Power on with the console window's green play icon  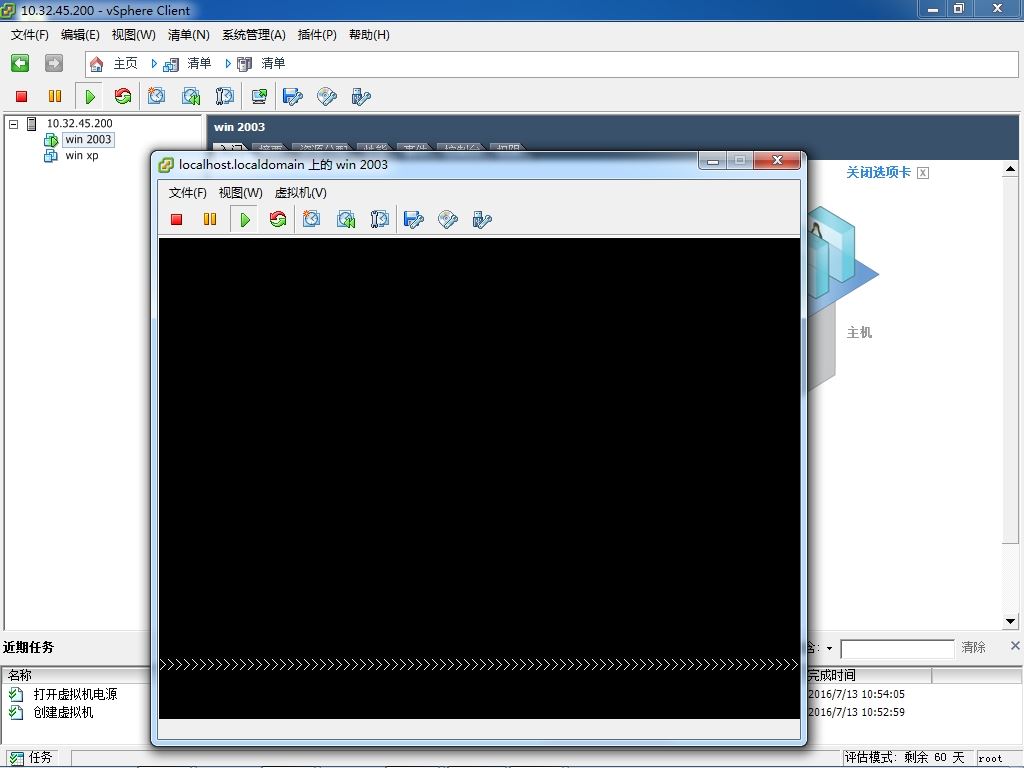245,219
